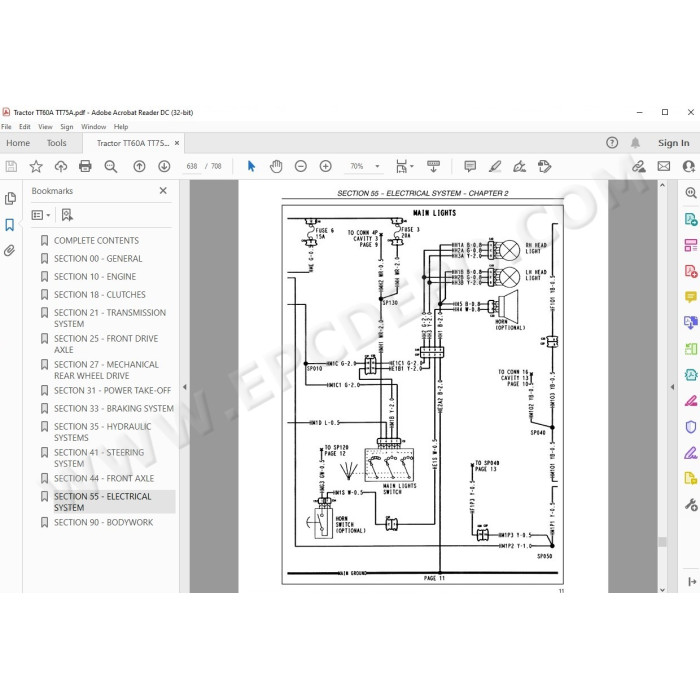Viewport: 700px width, 700px height.
Task: Click the scrolling mode keyboard icon
Action: 433,167
